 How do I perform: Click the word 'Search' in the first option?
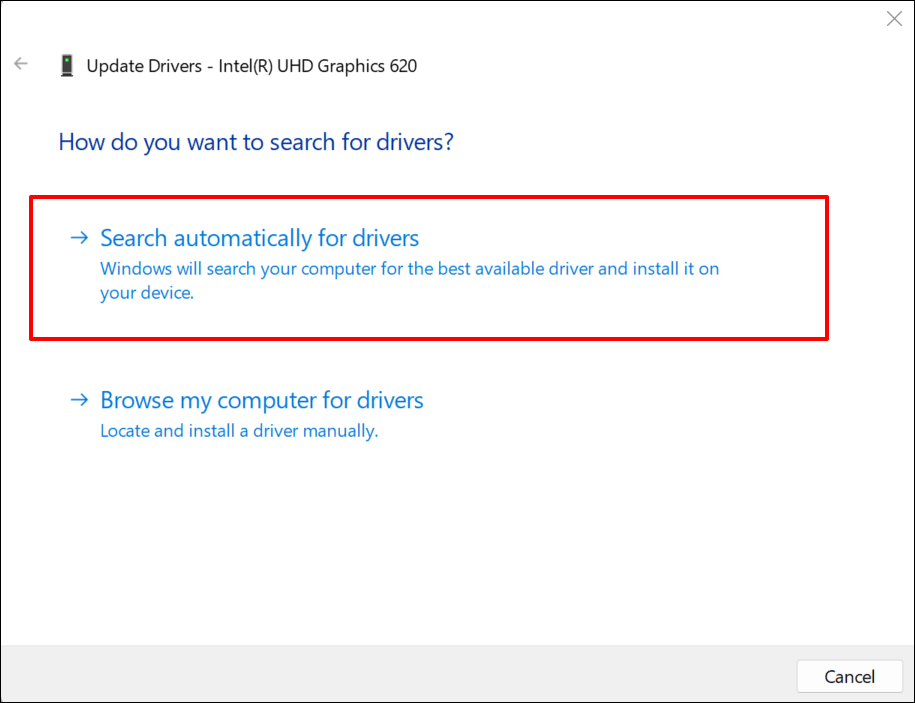click(134, 238)
